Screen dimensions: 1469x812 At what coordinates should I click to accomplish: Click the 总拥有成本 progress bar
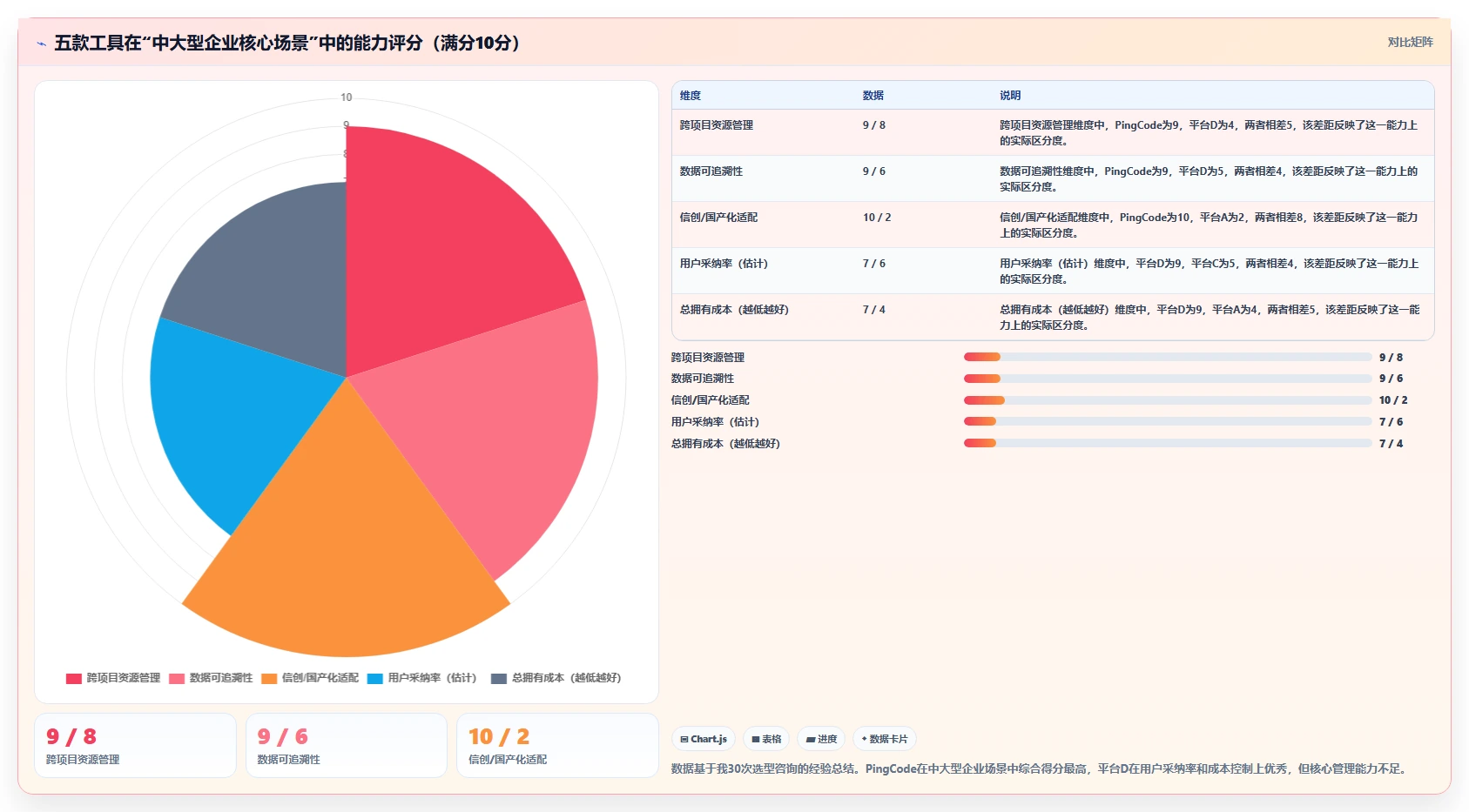1168,443
